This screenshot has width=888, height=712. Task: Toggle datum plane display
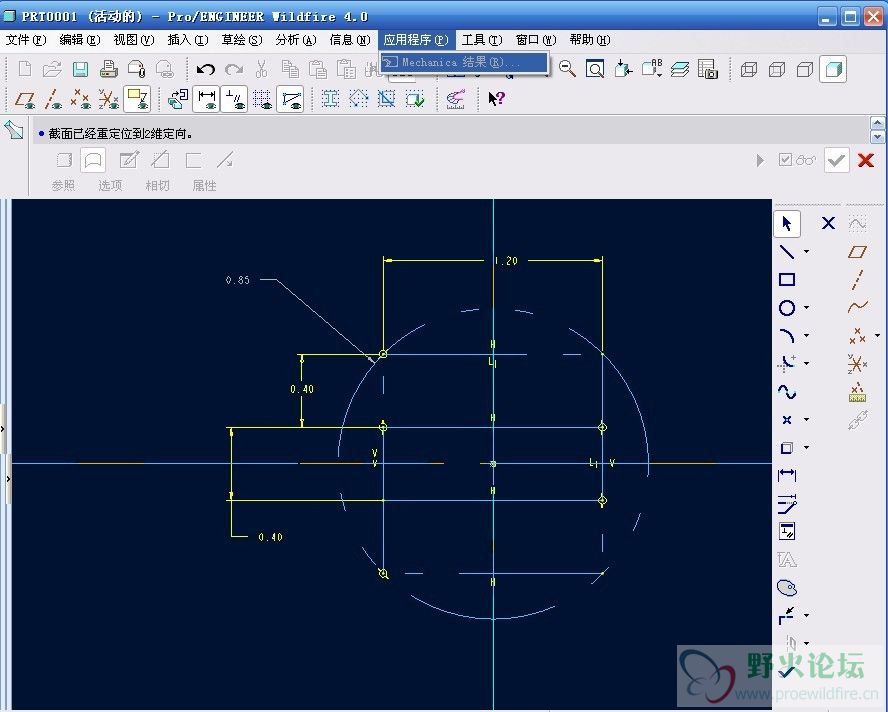click(x=25, y=99)
